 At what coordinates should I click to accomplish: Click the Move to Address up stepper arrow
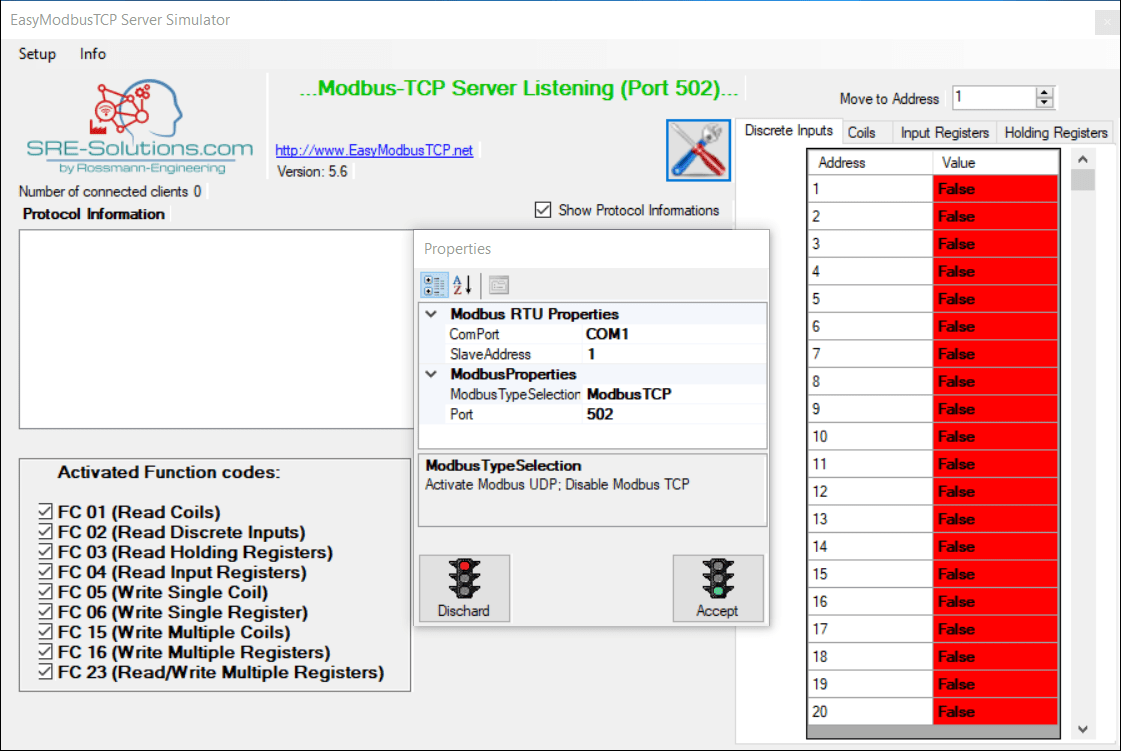click(1044, 90)
